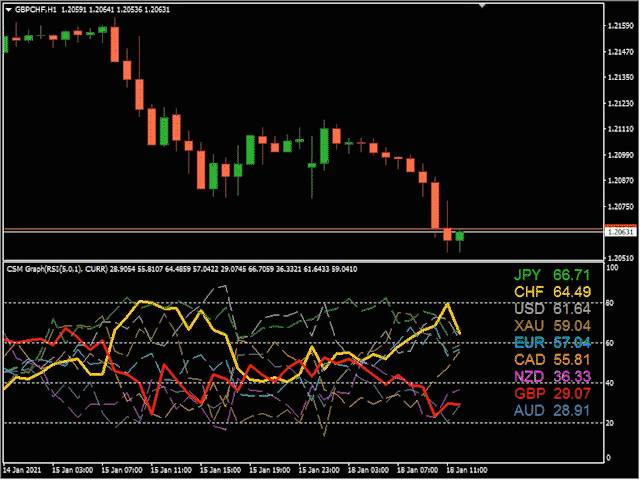The image size is (640, 480).
Task: Click the 18 Jan 07:00 time label
Action: tap(418, 470)
